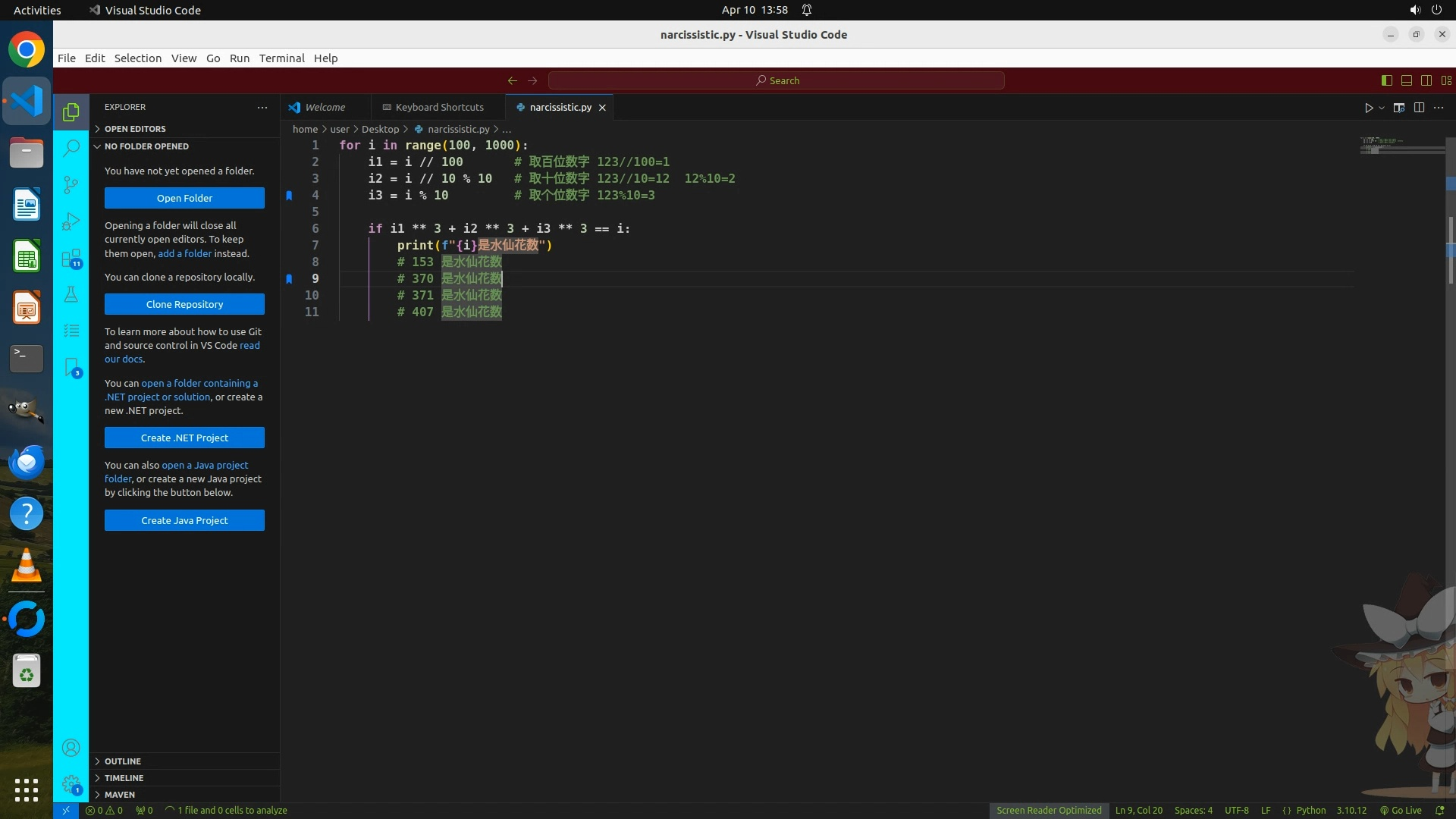Open the Extensions view icon
Image resolution: width=1456 pixels, height=819 pixels.
point(71,258)
